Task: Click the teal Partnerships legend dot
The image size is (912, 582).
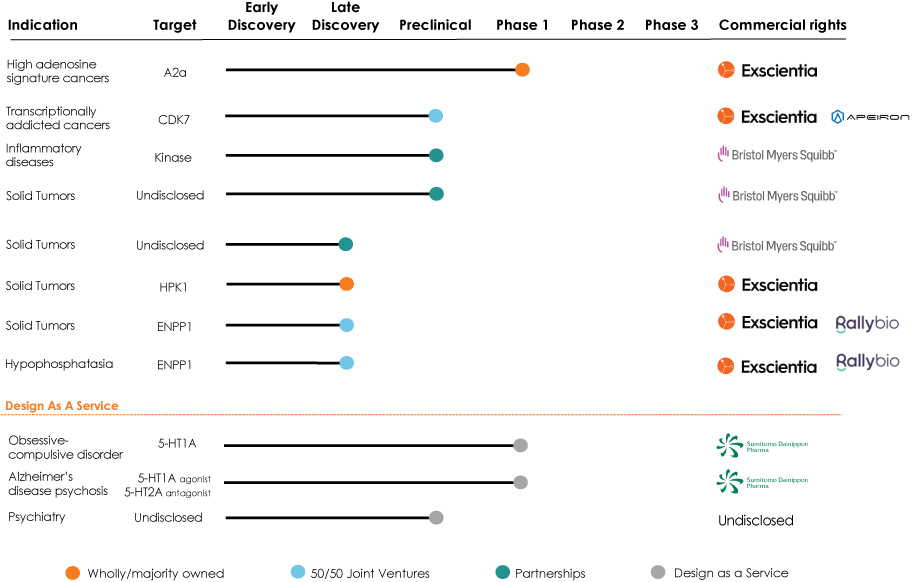Action: click(x=503, y=572)
